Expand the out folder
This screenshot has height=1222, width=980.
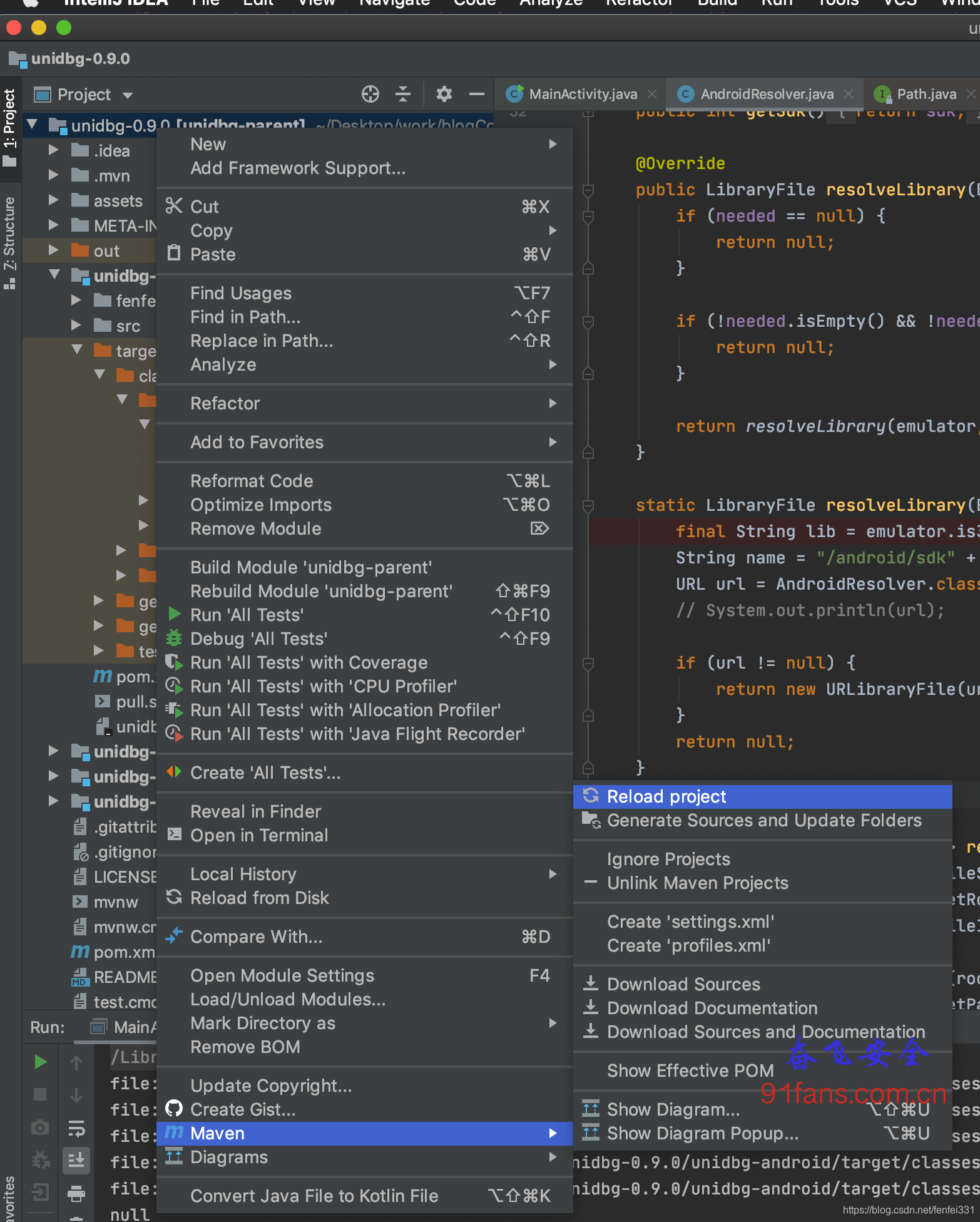coord(54,250)
